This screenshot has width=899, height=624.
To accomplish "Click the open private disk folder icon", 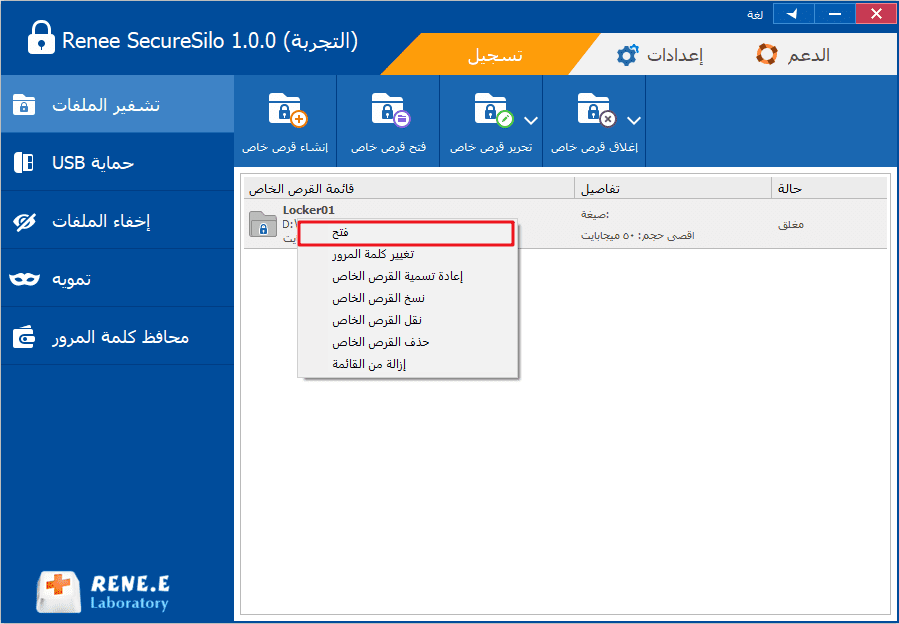I will (391, 110).
